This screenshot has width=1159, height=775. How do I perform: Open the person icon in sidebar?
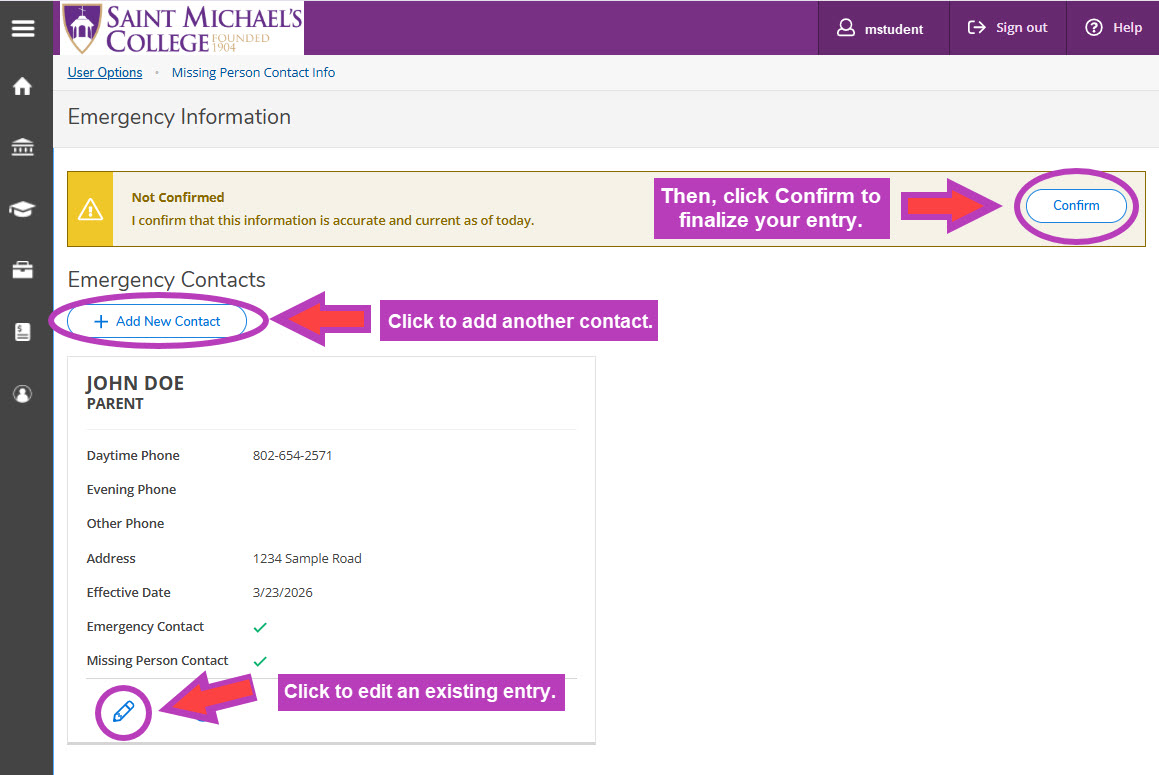(22, 394)
